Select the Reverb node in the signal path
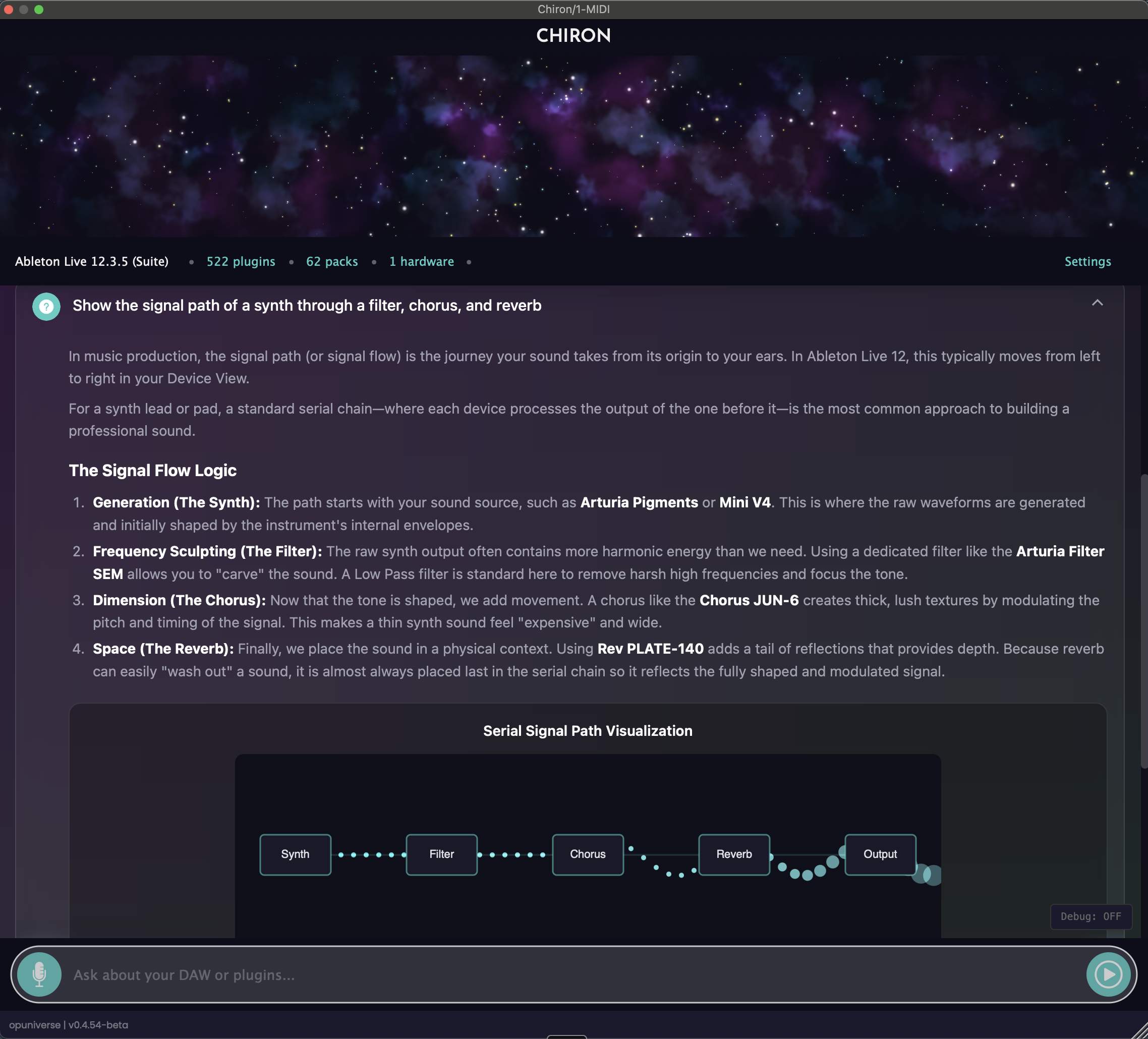Viewport: 1148px width, 1039px height. pyautogui.click(x=734, y=854)
